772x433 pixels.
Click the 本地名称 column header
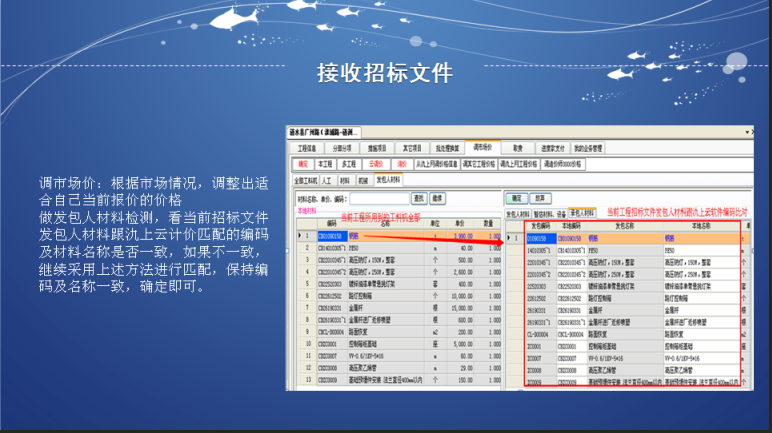[701, 226]
